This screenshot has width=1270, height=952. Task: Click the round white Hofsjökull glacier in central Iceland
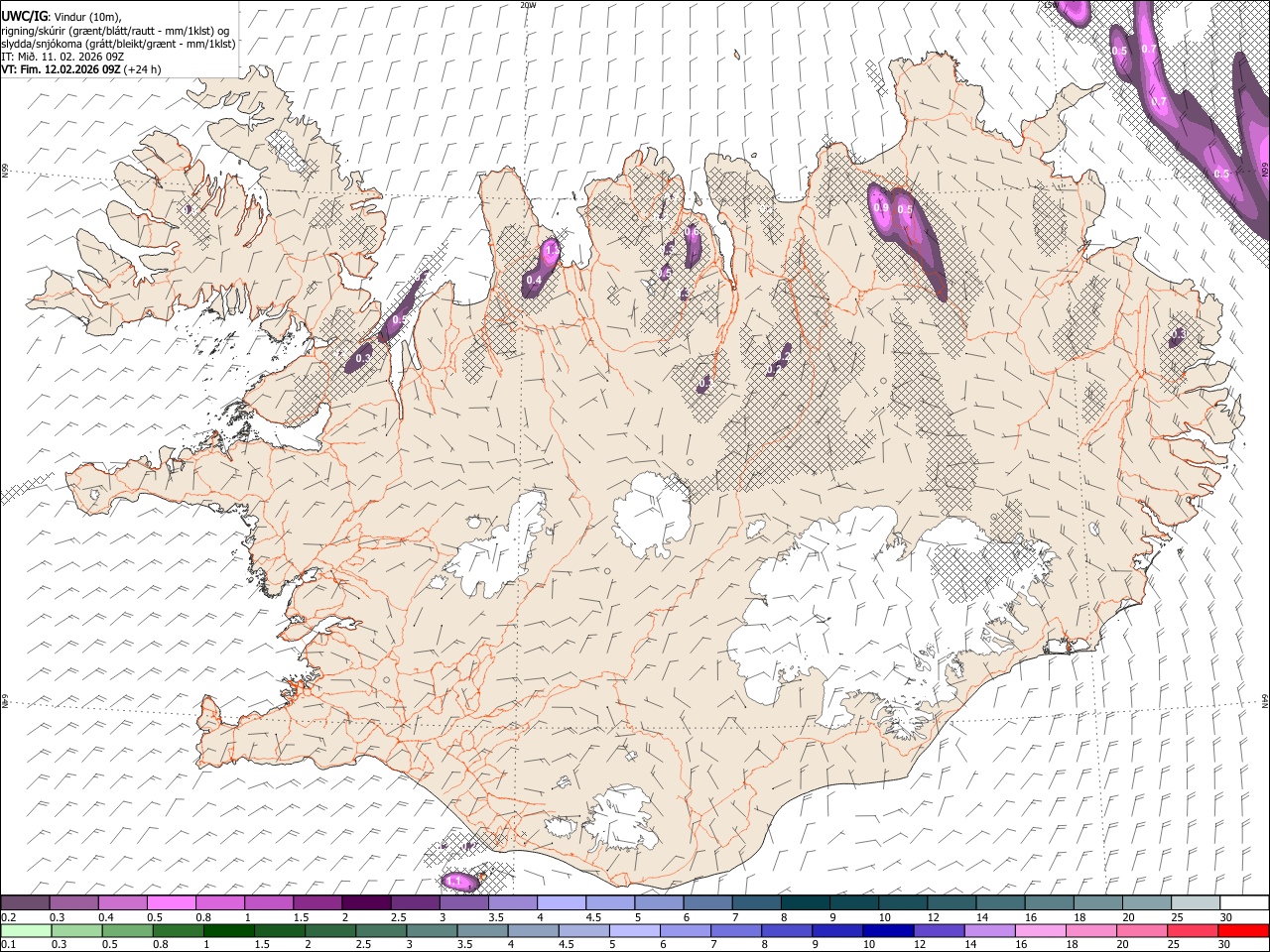coord(652,514)
